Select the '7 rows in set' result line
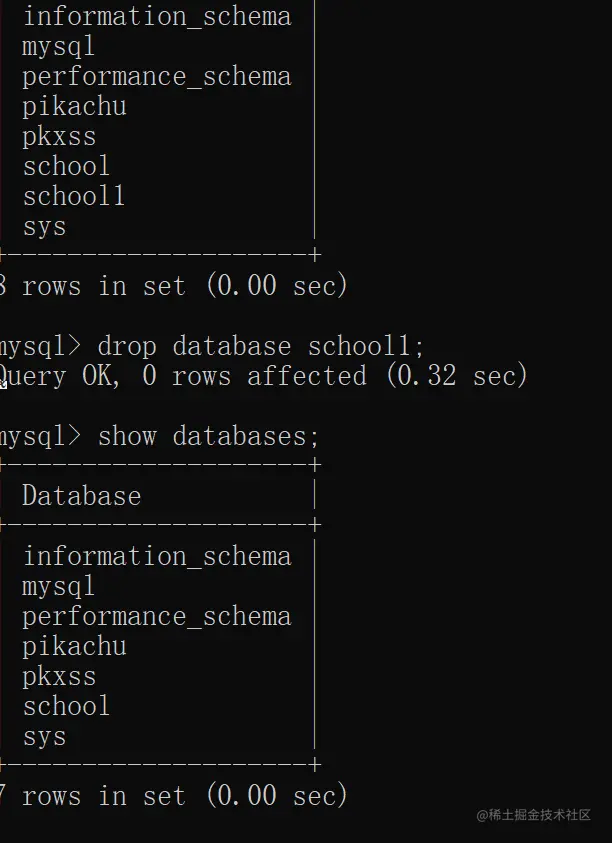612x843 pixels. pos(174,796)
